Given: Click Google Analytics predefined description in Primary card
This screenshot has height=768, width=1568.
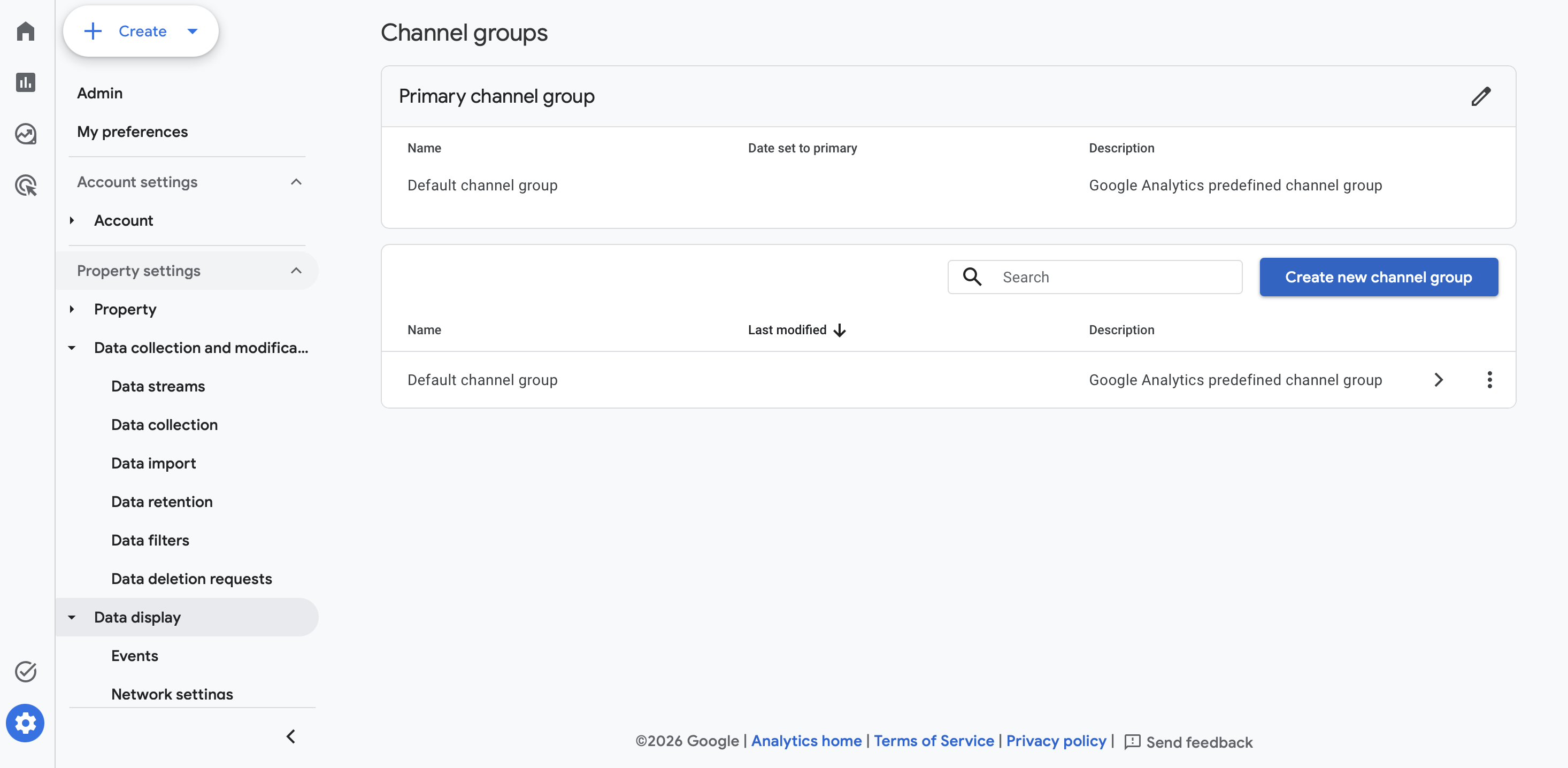Looking at the screenshot, I should (x=1235, y=185).
